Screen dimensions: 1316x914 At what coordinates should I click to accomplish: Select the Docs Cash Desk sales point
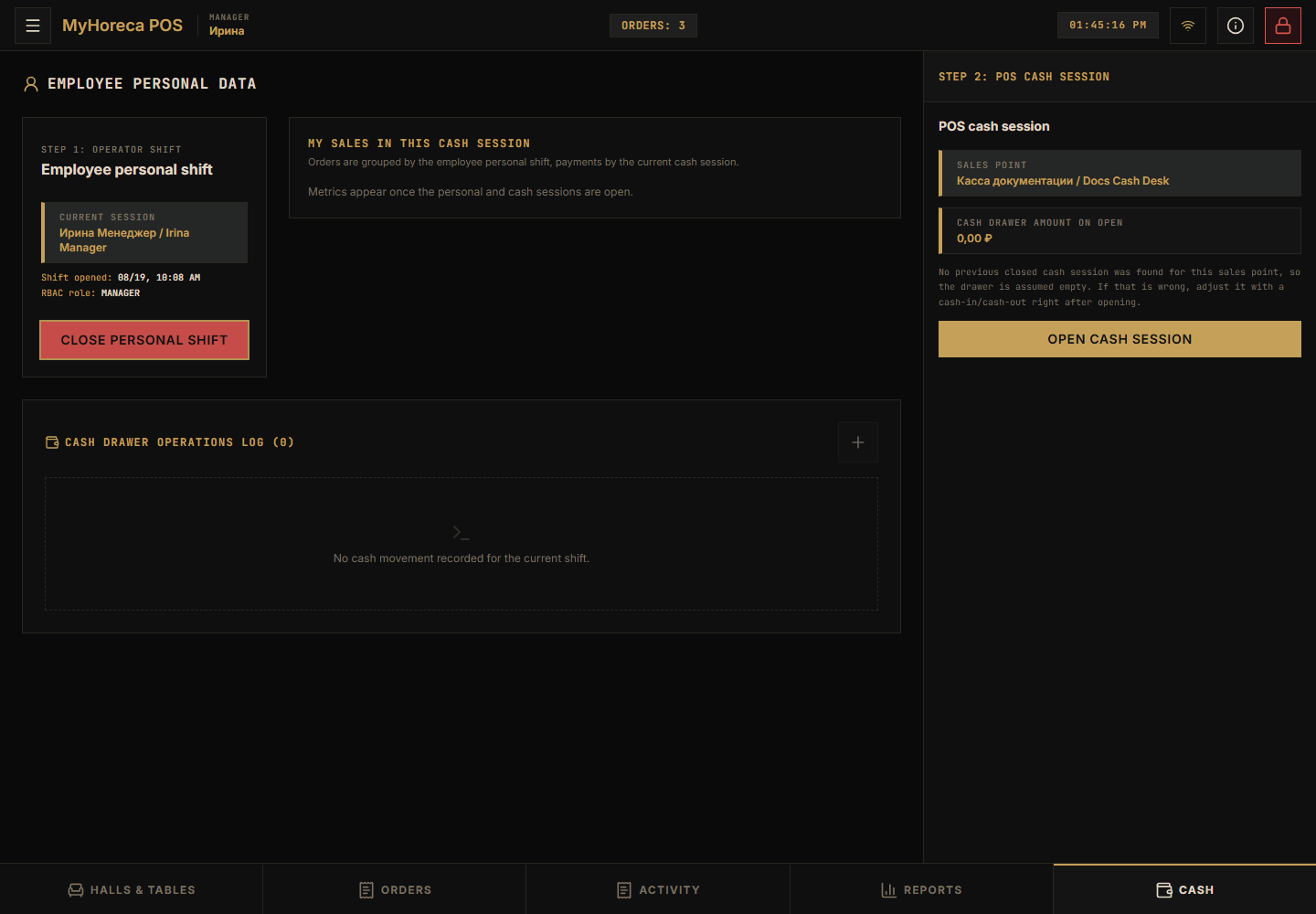coord(1120,174)
